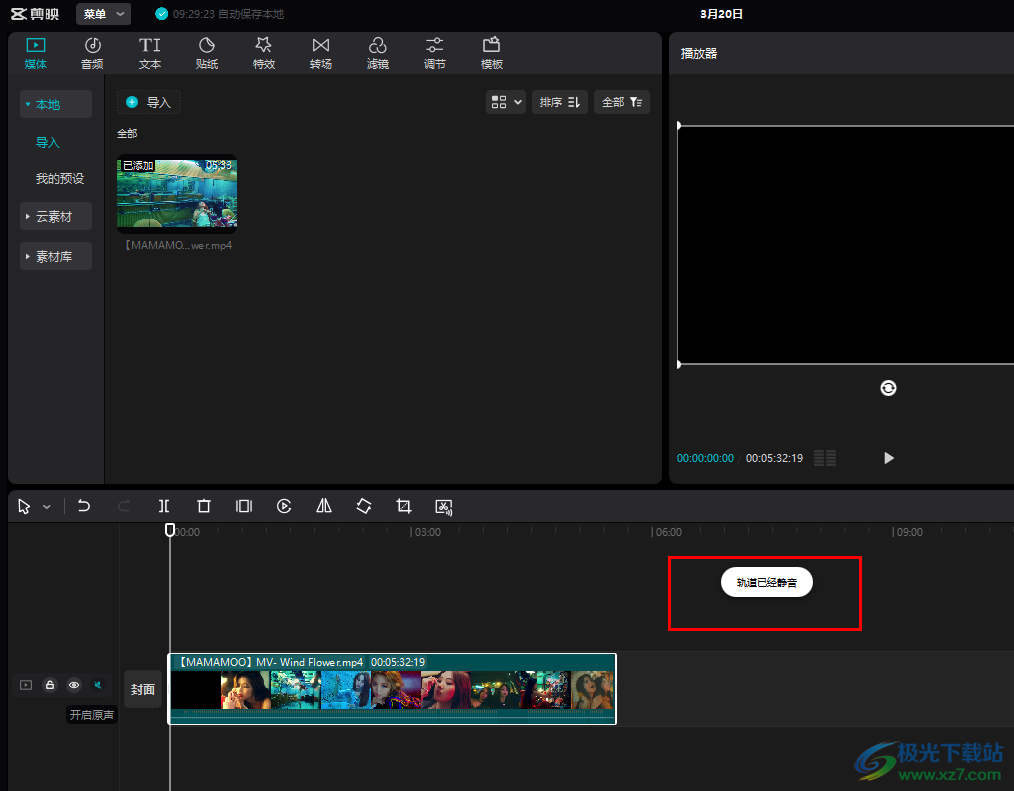
Task: Open the 滤镜 (Filters) tab
Action: pos(377,53)
